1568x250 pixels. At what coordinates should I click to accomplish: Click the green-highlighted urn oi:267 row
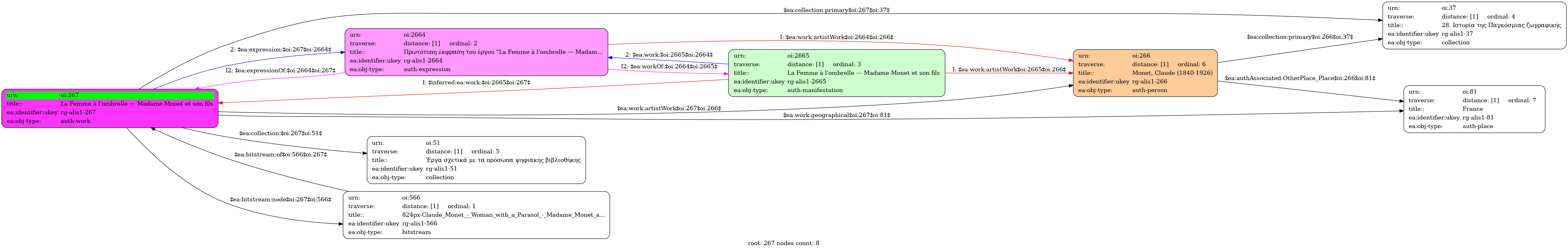[x=110, y=95]
